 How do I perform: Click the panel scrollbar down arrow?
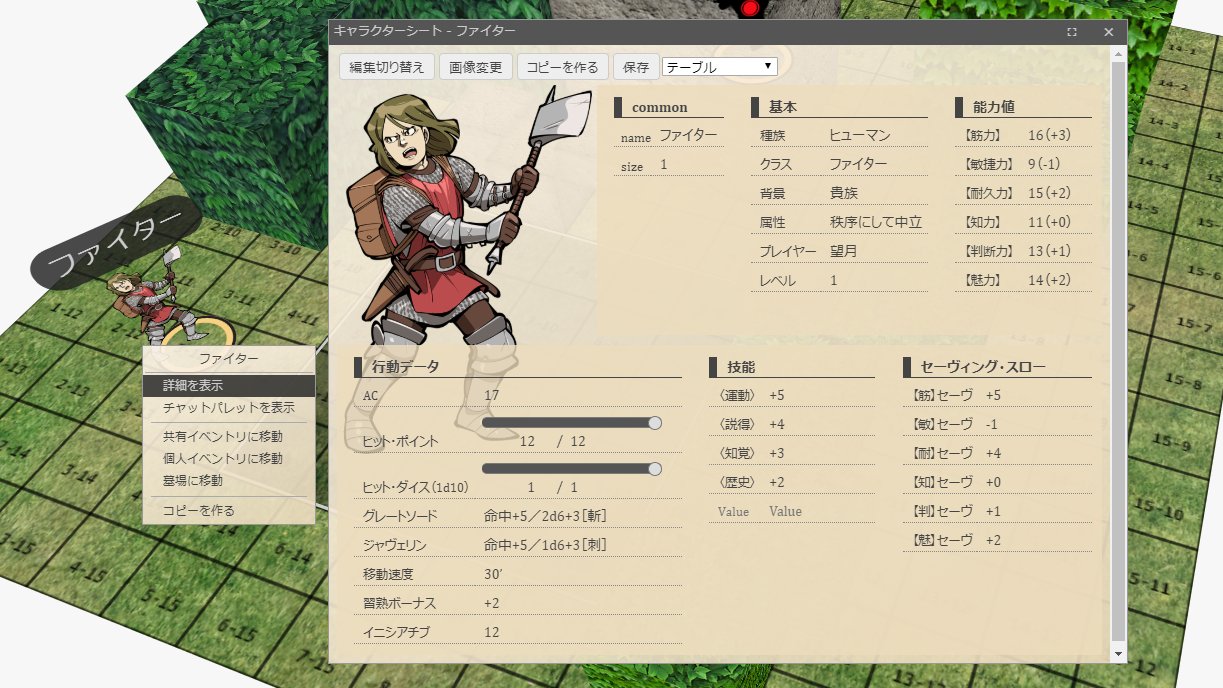click(x=1118, y=653)
